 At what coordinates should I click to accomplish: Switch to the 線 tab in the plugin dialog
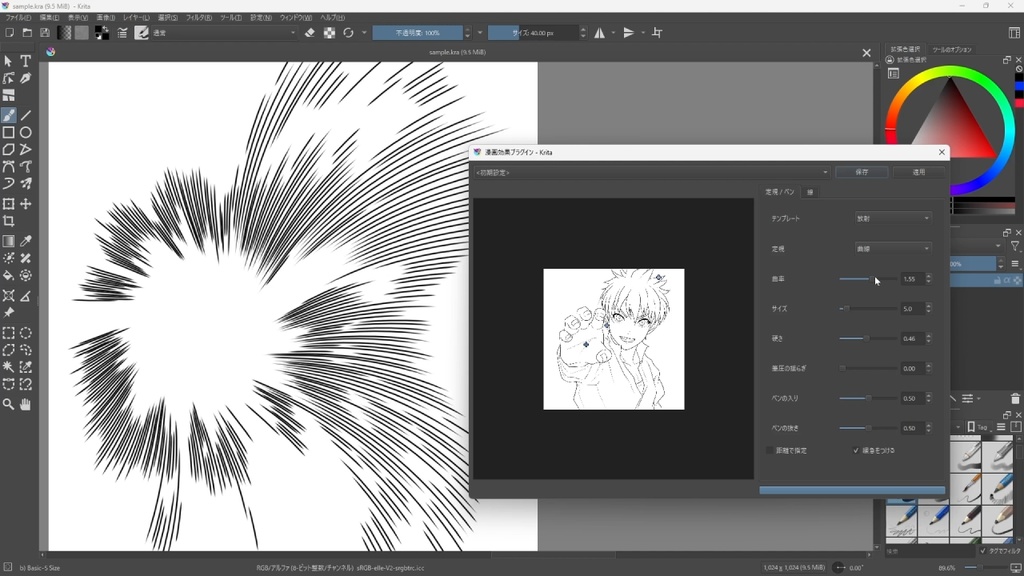pyautogui.click(x=810, y=191)
